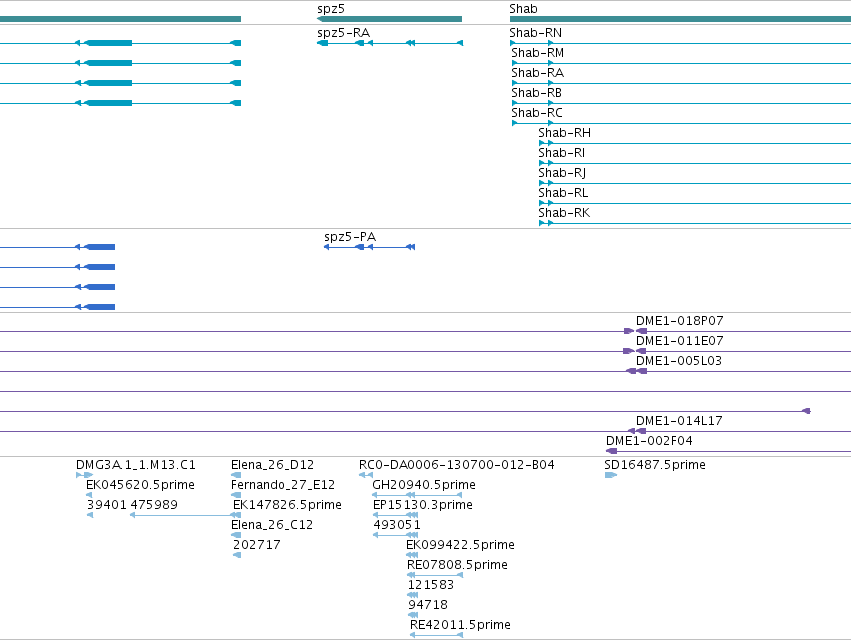Screen dimensions: 851x640
Task: Select the spz5-RA transcript glyph line
Action: pyautogui.click(x=390, y=43)
